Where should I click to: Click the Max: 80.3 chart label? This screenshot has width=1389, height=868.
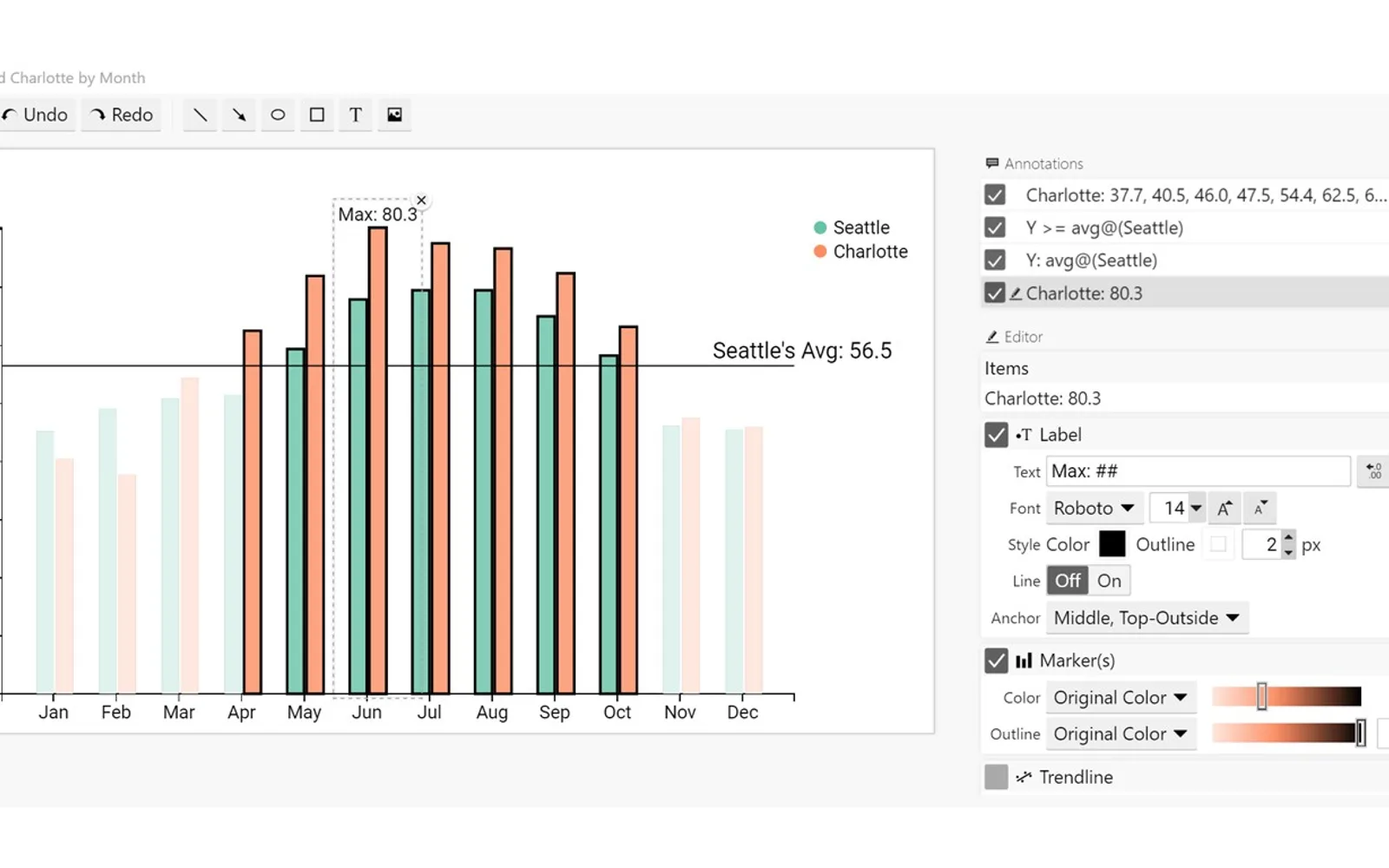(378, 214)
